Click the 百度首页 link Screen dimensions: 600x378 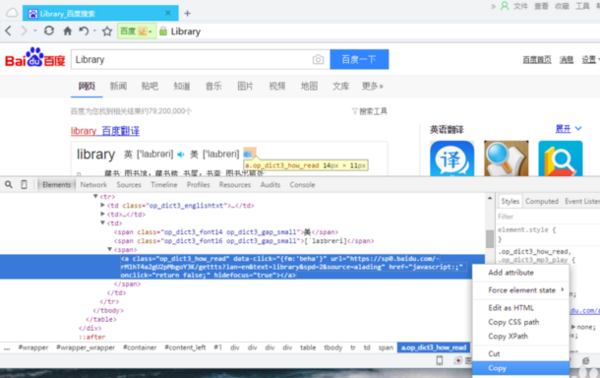click(537, 60)
